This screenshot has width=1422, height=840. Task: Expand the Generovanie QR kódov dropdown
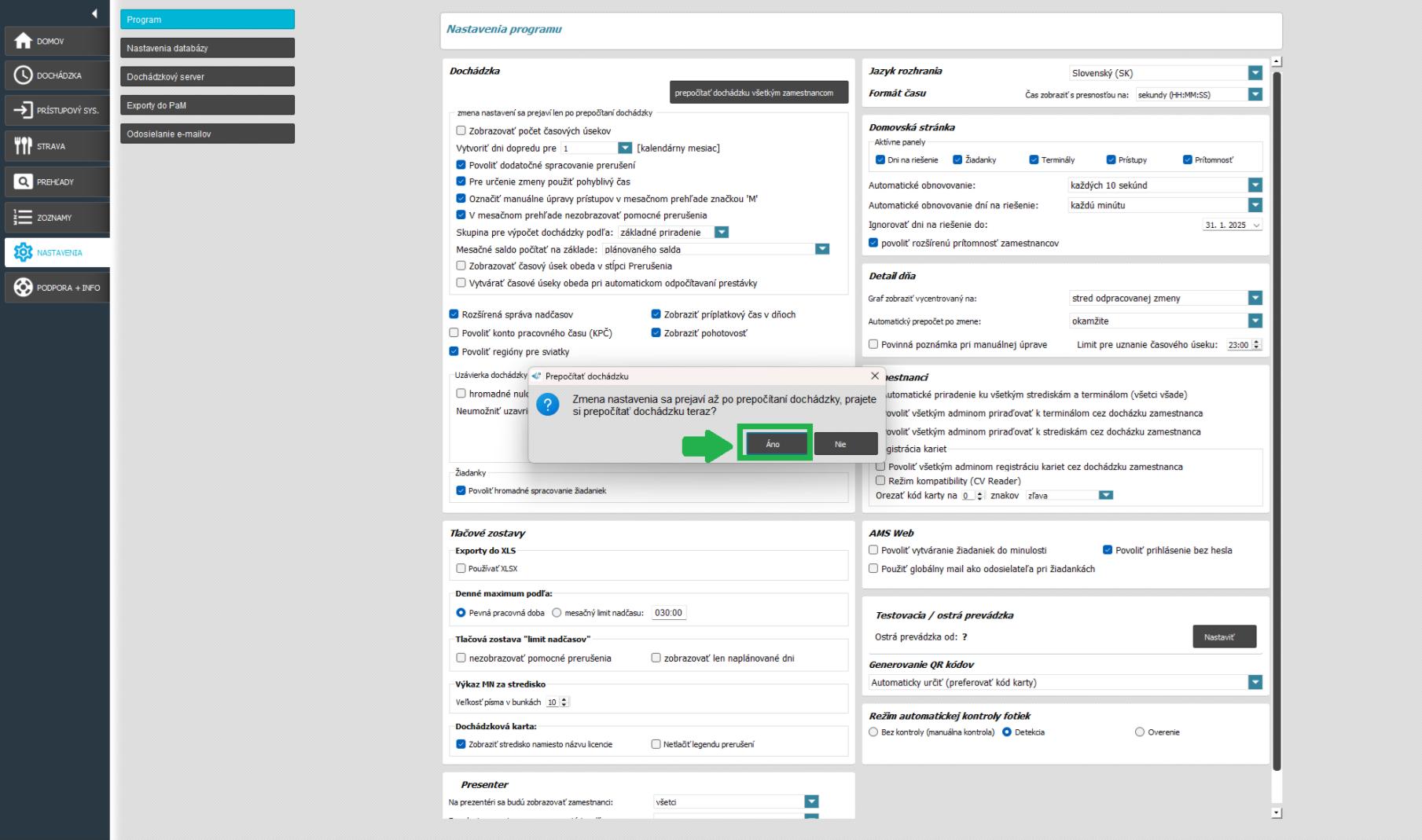coord(1255,682)
